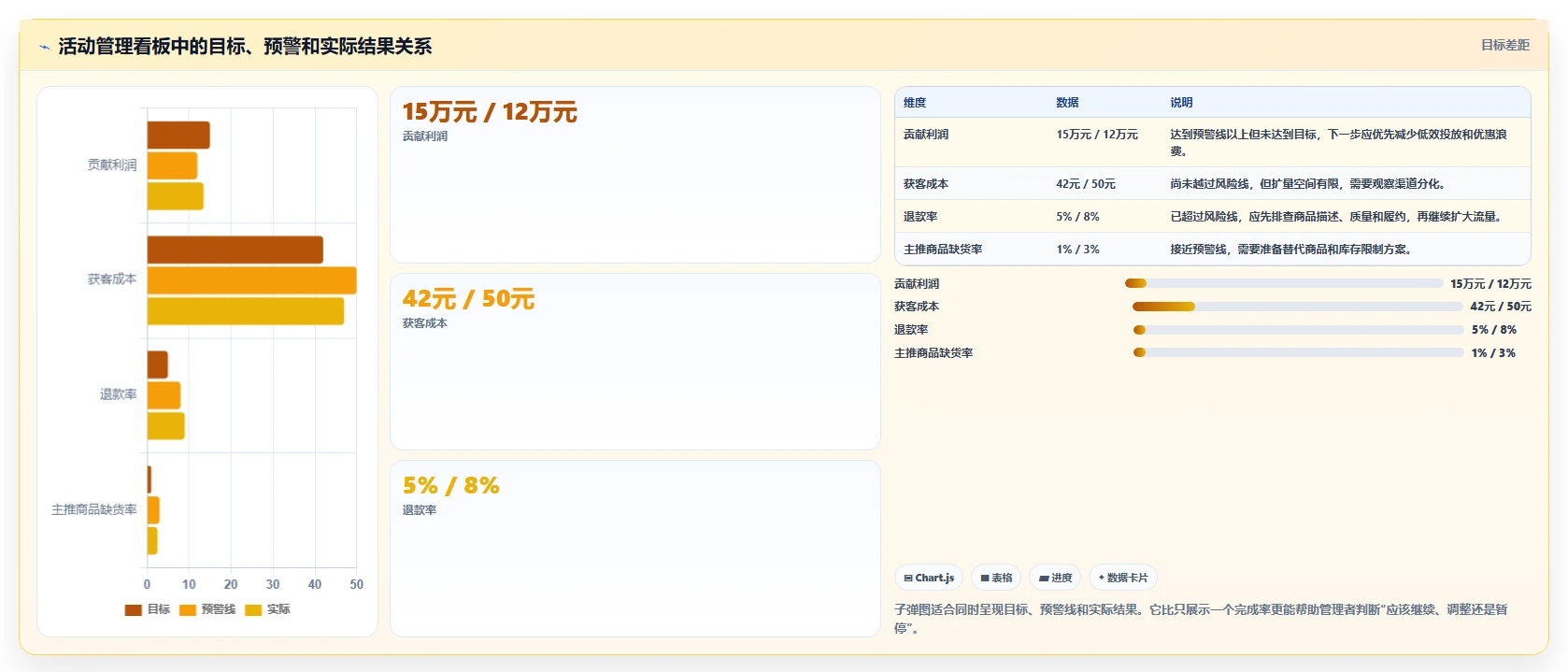This screenshot has width=1568, height=672.
Task: Click the 20 tick on the chart x-axis
Action: 231,584
